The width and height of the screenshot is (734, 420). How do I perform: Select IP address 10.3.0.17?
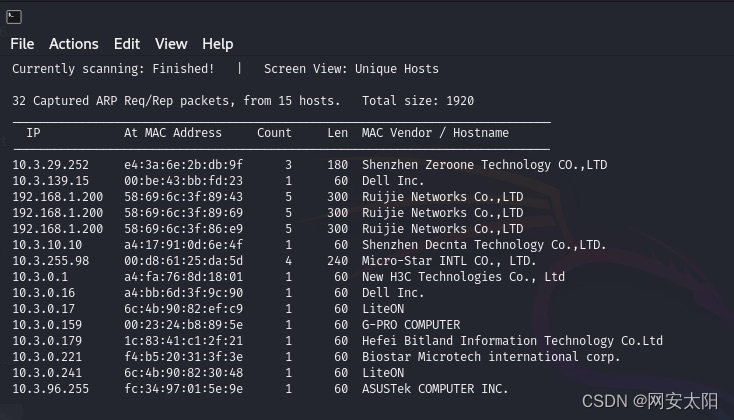(44, 309)
